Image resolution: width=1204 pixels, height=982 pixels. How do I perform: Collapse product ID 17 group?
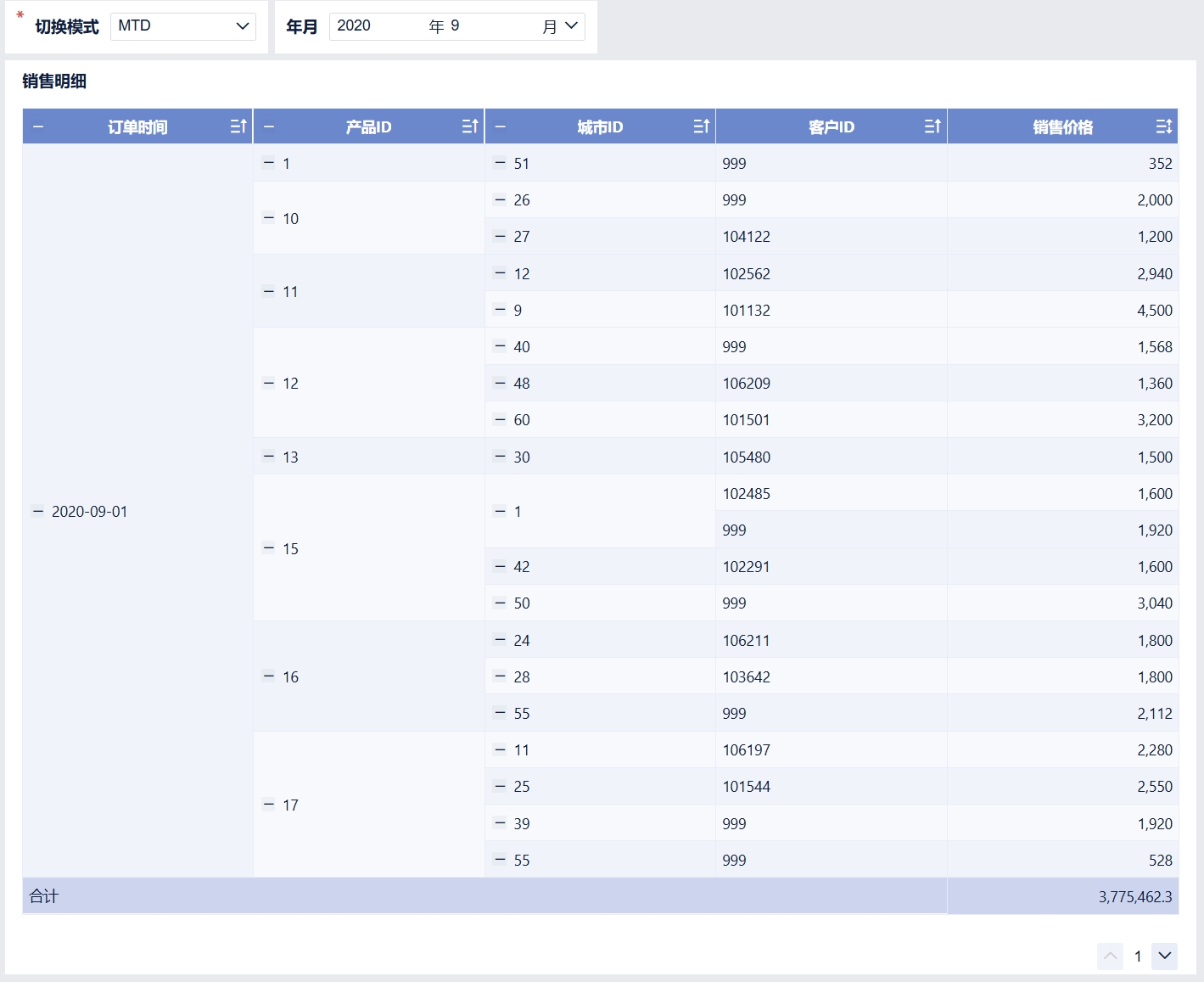pyautogui.click(x=269, y=805)
